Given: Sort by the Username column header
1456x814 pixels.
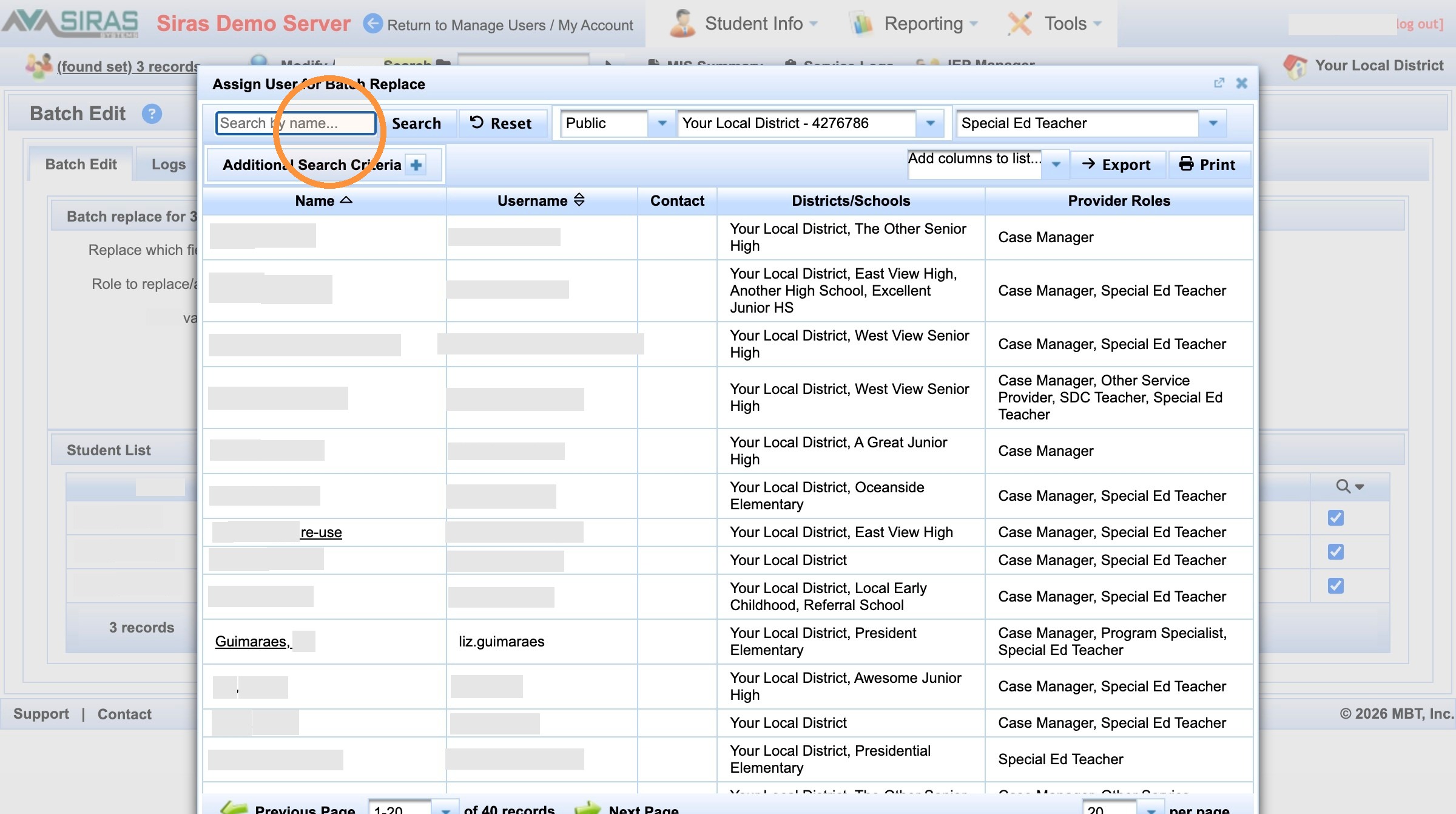Looking at the screenshot, I should (x=541, y=200).
